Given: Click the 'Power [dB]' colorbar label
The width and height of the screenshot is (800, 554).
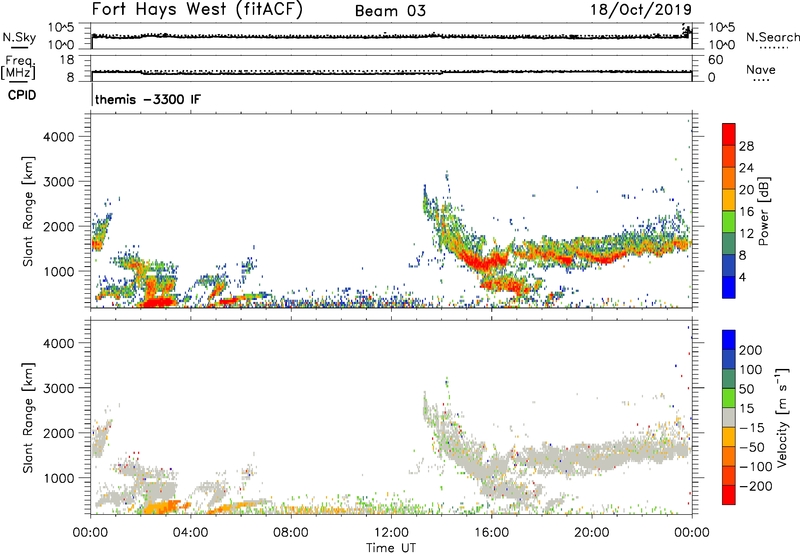Looking at the screenshot, I should [763, 211].
